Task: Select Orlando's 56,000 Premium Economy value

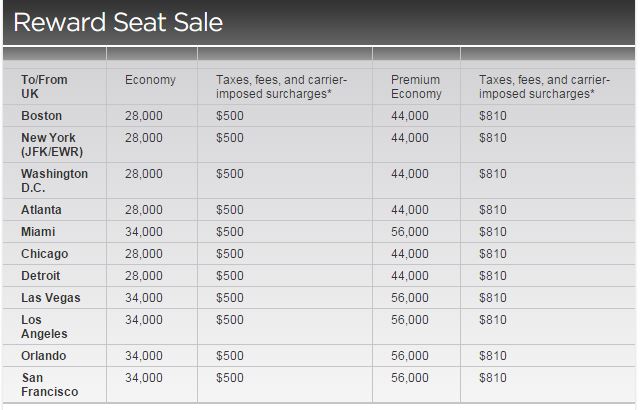Action: point(410,356)
